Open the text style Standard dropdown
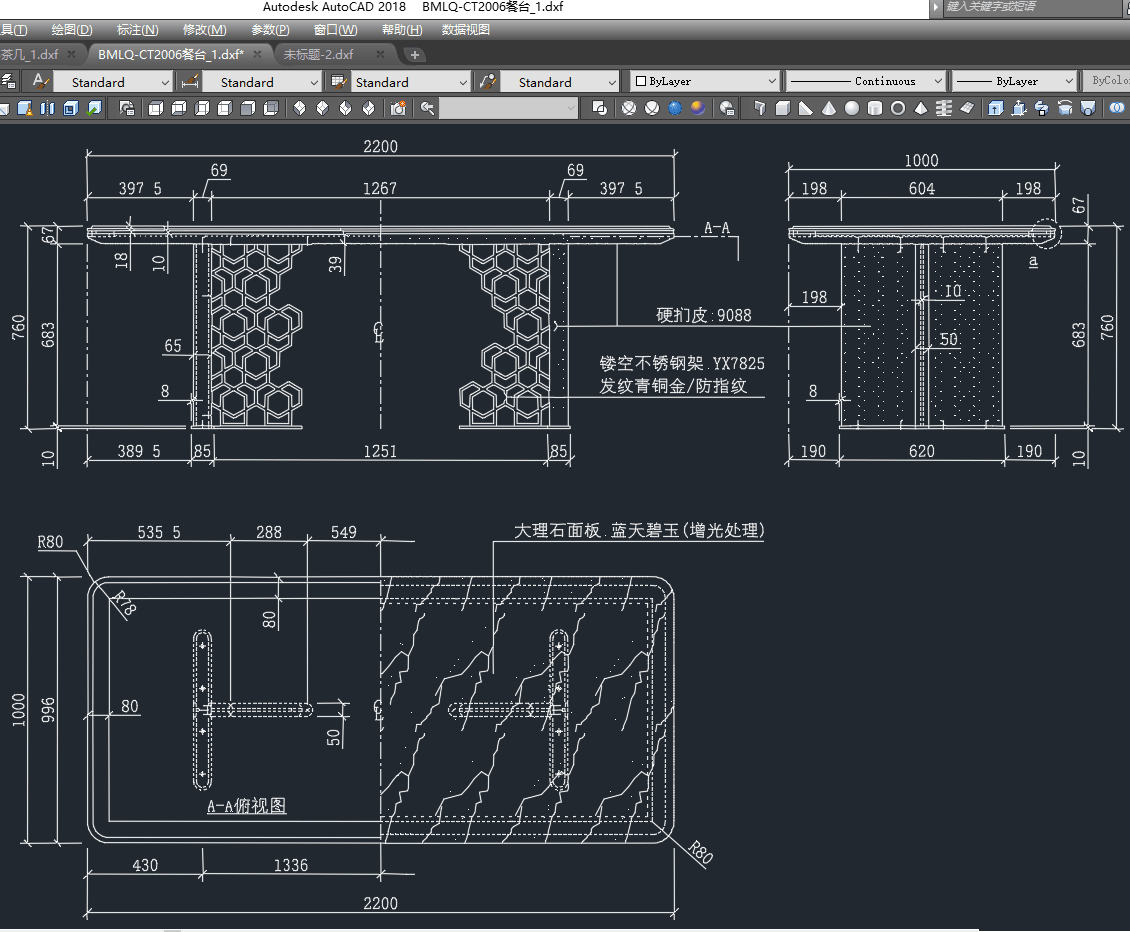The width and height of the screenshot is (1130, 932). pos(112,82)
